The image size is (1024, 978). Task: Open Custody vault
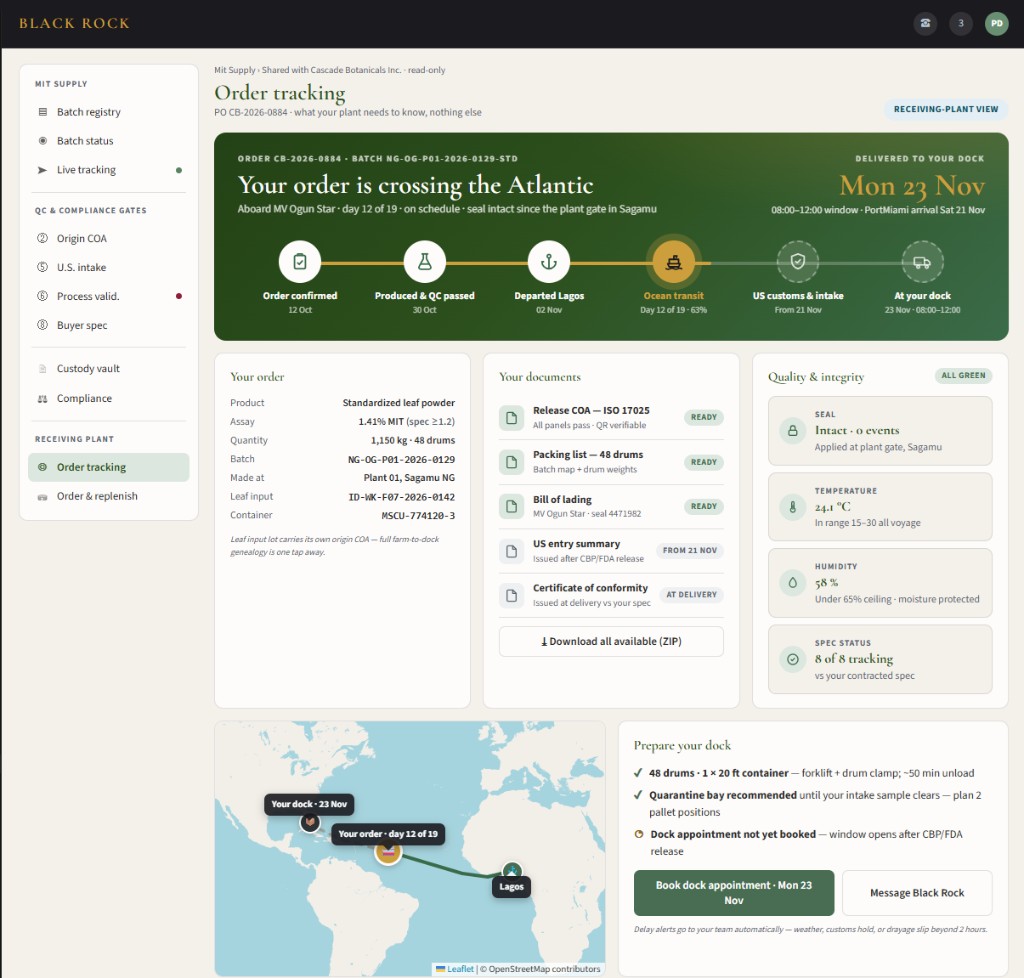point(108,368)
